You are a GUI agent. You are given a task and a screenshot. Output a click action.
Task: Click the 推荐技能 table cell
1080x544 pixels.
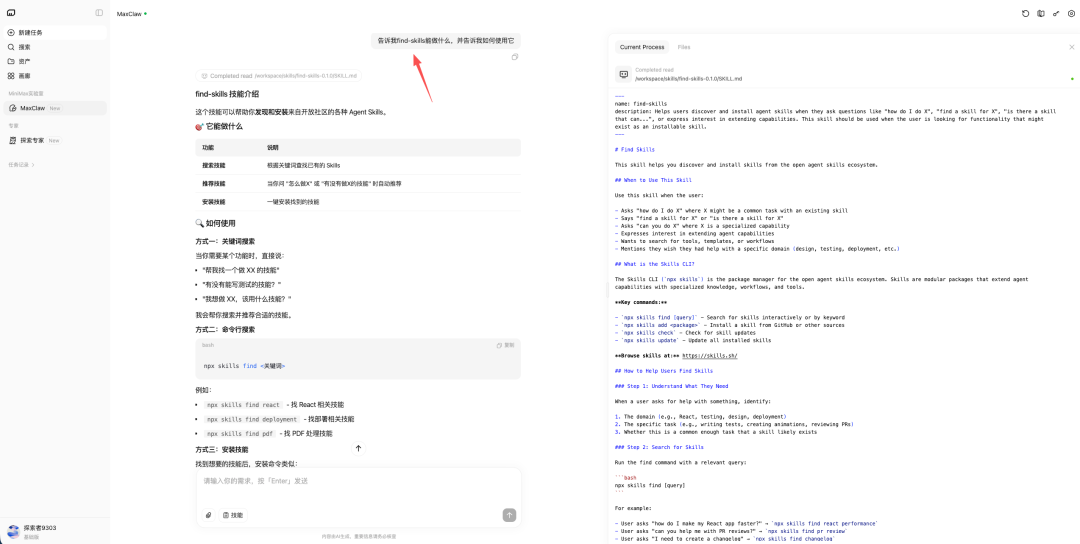pyautogui.click(x=214, y=184)
